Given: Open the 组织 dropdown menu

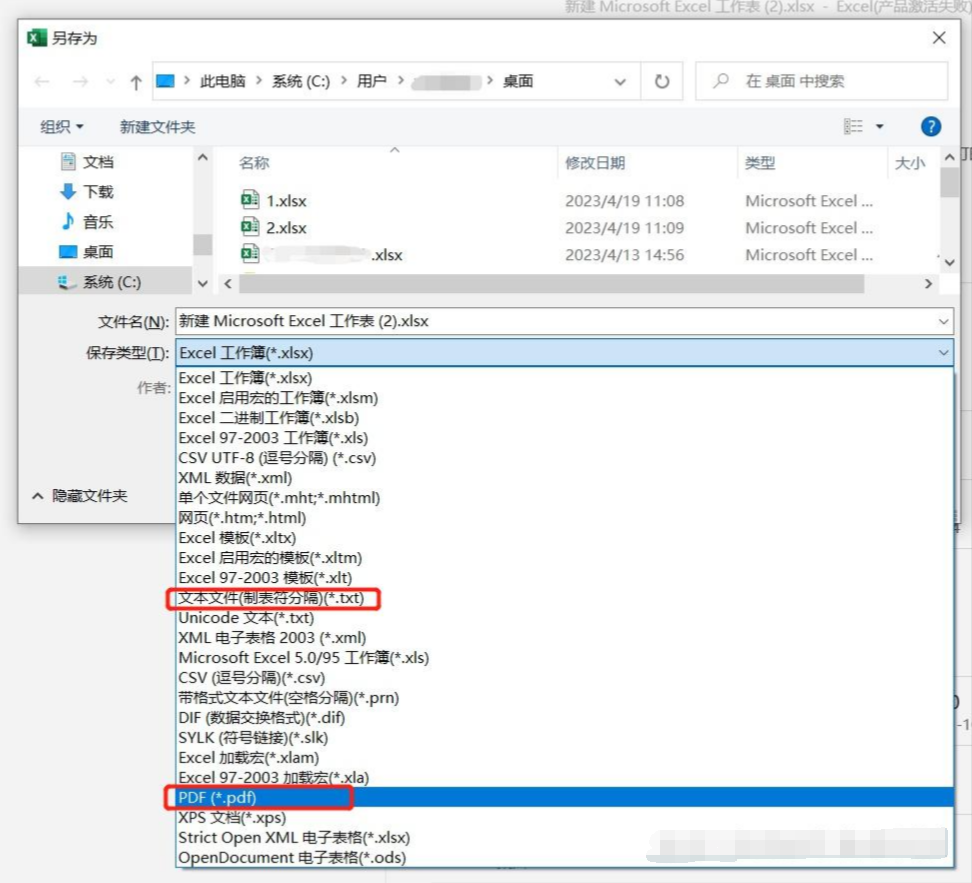Looking at the screenshot, I should 62,126.
